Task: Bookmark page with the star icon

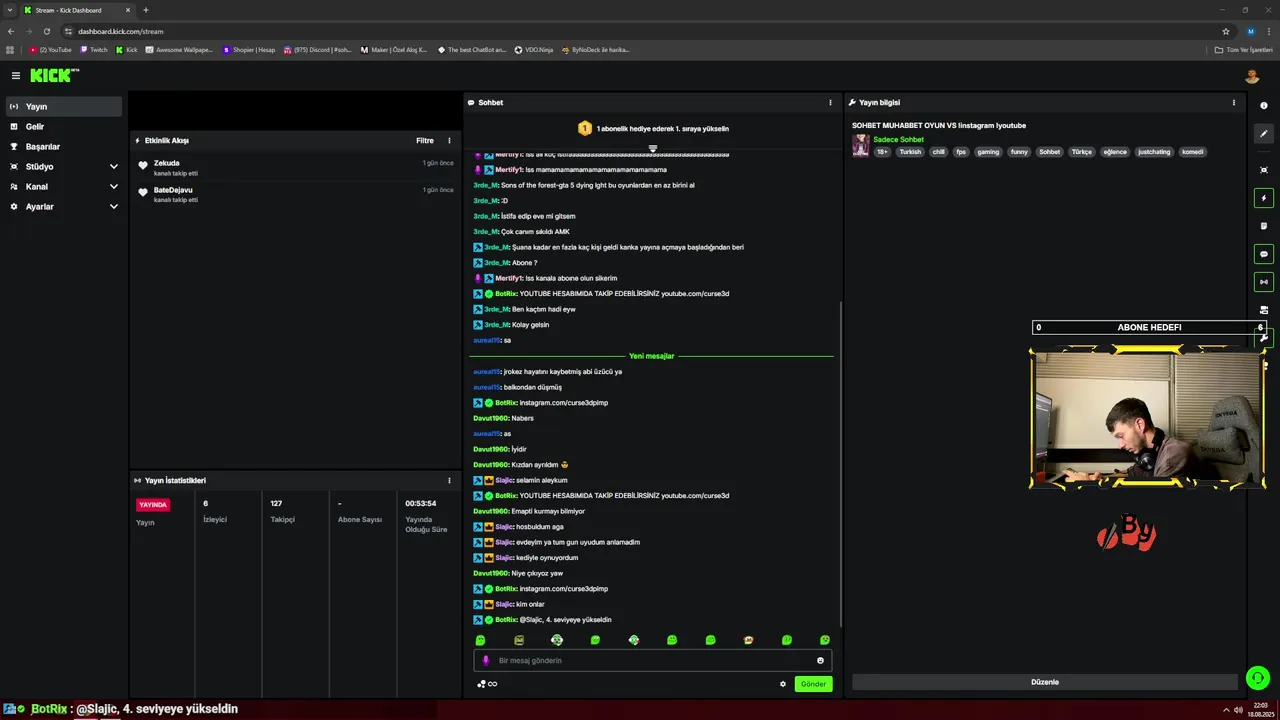Action: point(1226,31)
